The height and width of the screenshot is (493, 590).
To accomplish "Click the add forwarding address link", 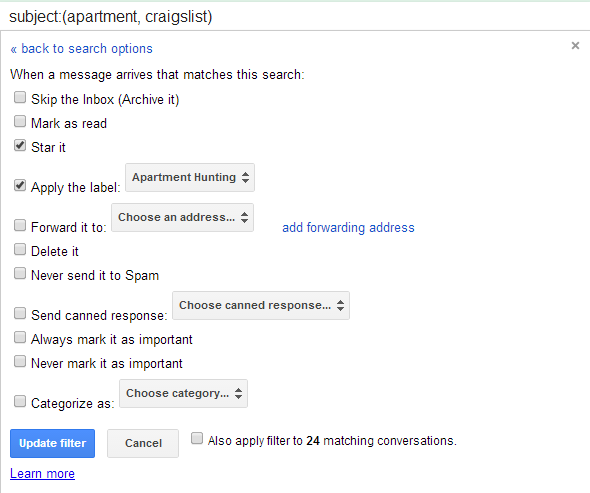I will click(348, 227).
